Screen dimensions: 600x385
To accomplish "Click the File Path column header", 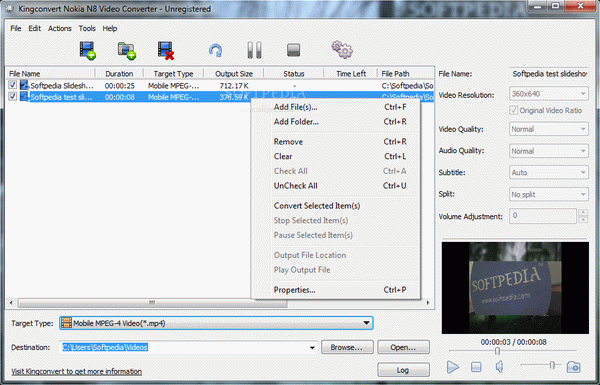I will (406, 73).
